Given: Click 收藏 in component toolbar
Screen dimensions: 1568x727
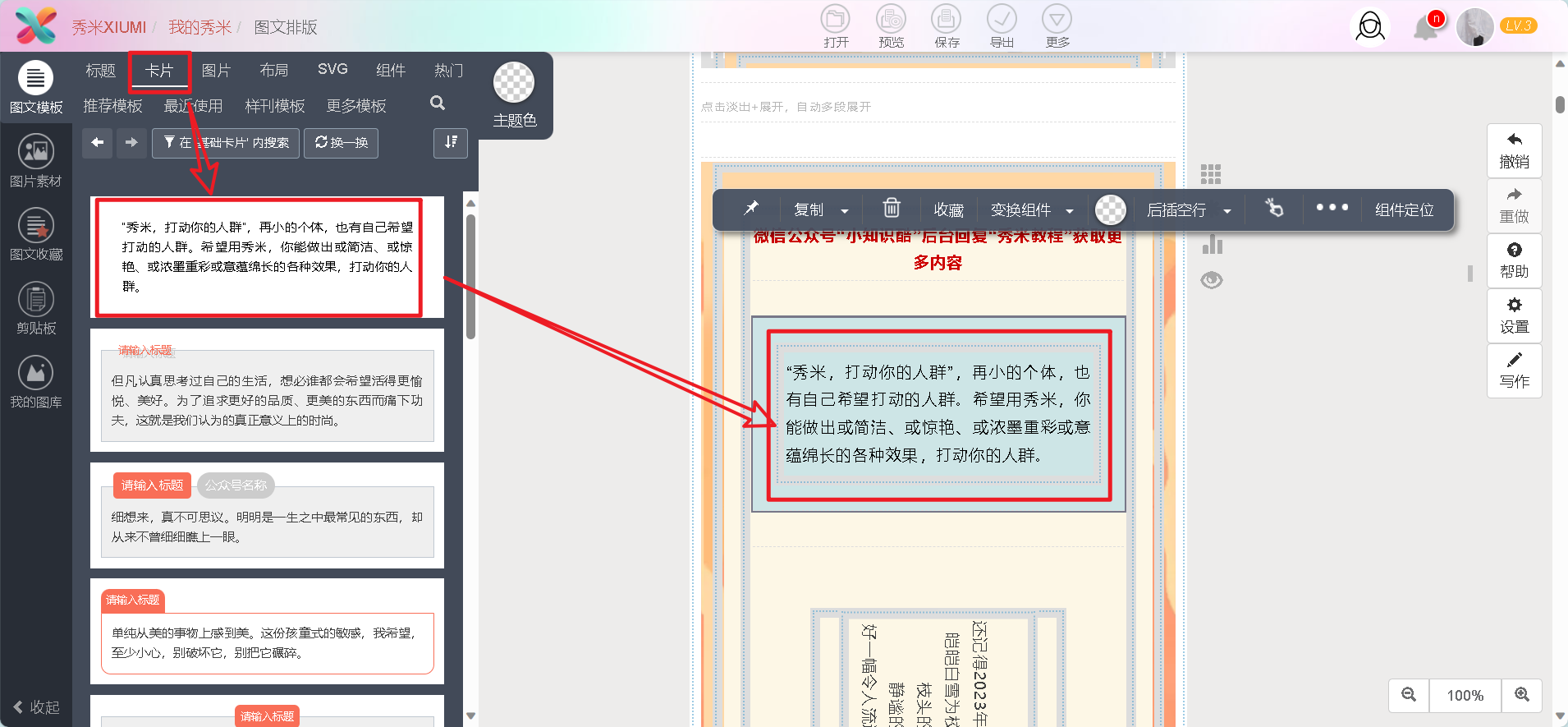Looking at the screenshot, I should [948, 210].
